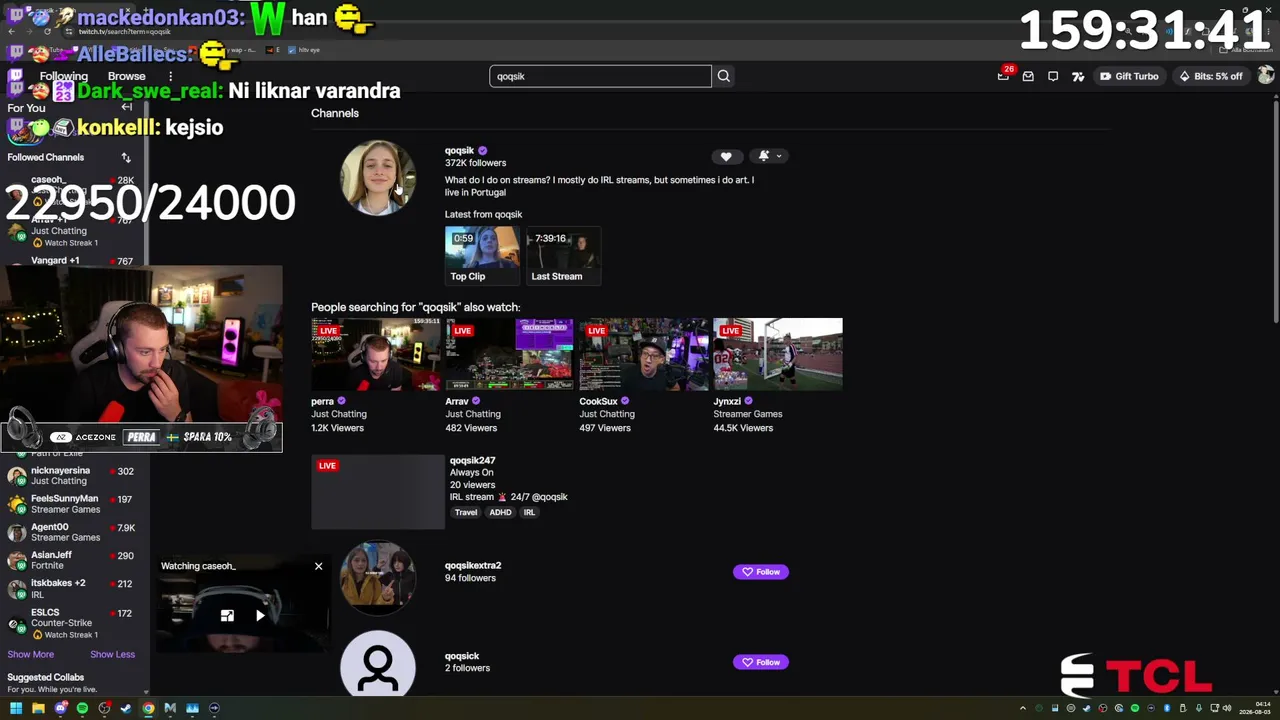Open File Explorer from the taskbar
1280x720 pixels.
[38, 709]
